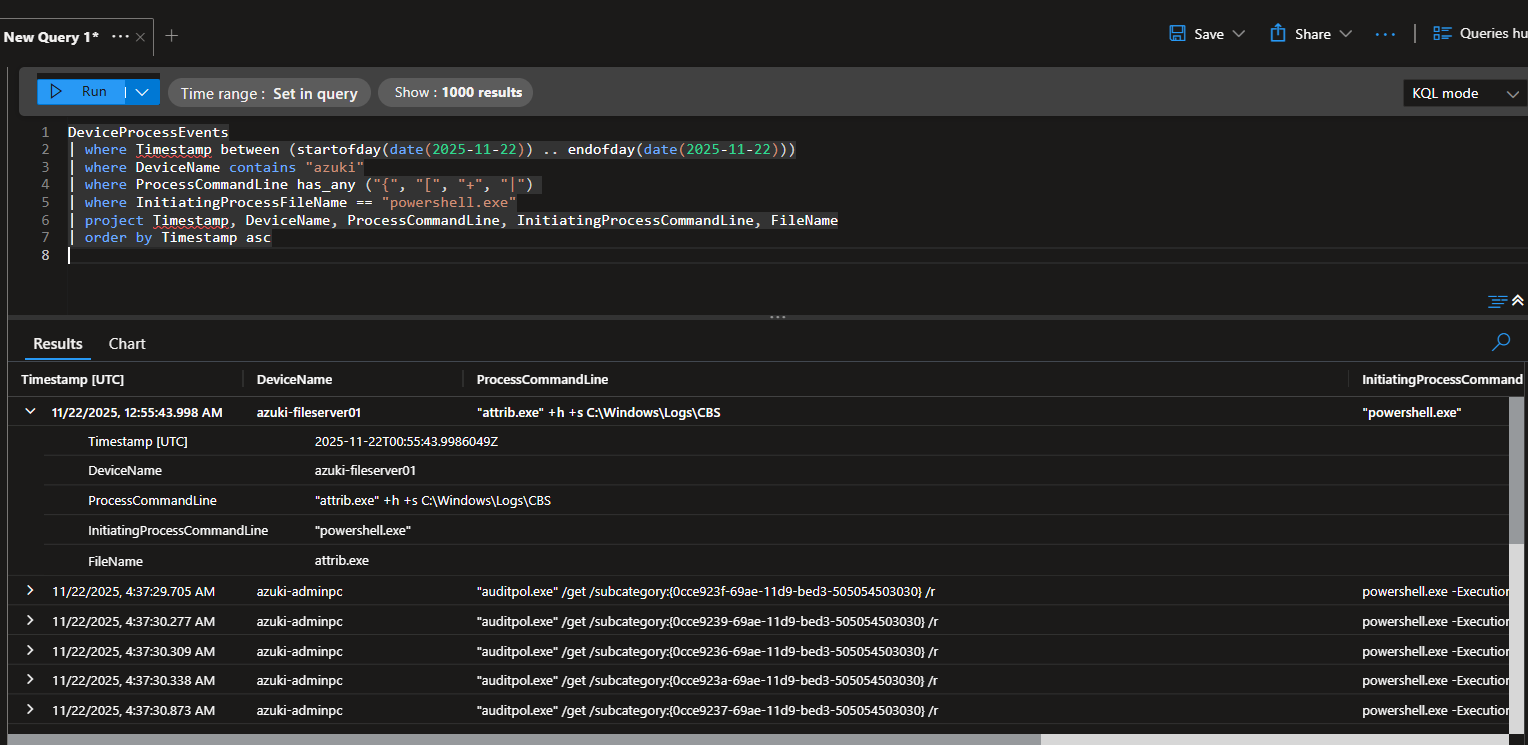Collapse the azuki-fileserver01 result row
The height and width of the screenshot is (745, 1528).
point(30,411)
